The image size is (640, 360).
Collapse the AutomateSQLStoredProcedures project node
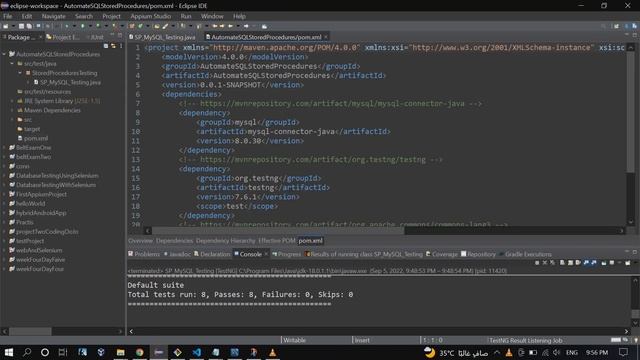point(4,54)
